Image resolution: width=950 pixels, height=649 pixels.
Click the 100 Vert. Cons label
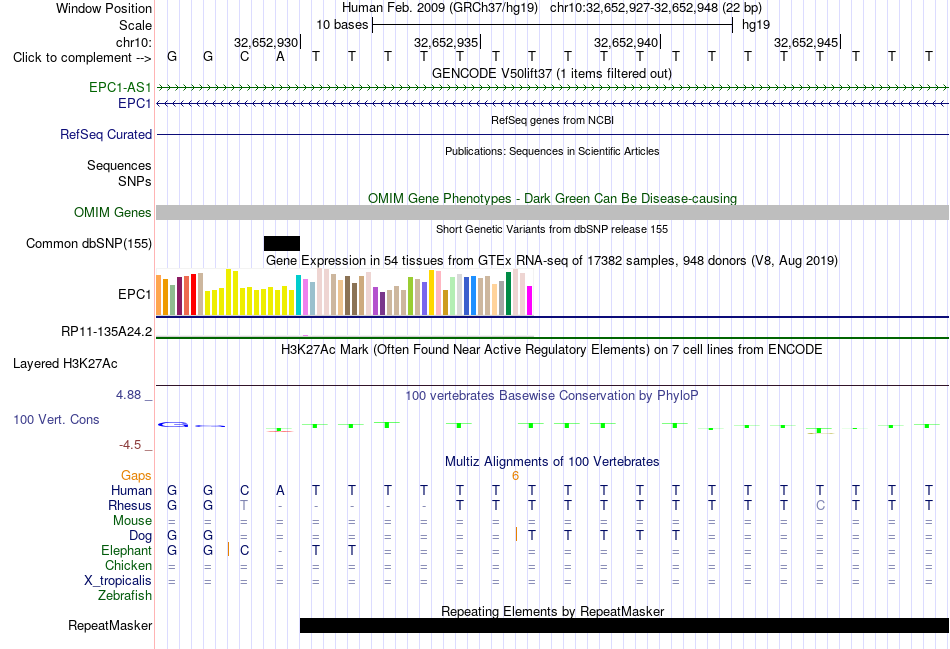click(56, 419)
